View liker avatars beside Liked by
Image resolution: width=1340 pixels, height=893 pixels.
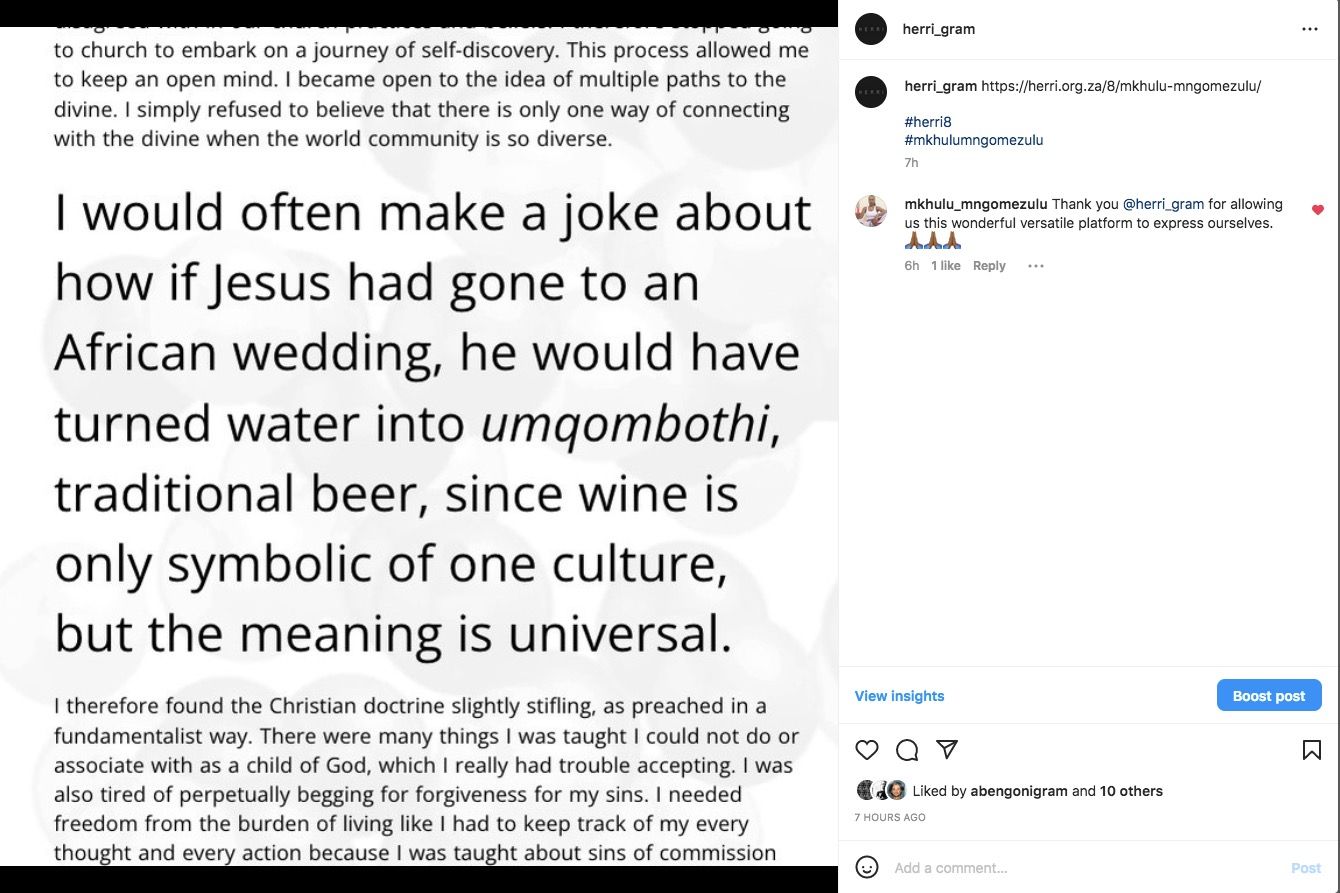point(882,790)
